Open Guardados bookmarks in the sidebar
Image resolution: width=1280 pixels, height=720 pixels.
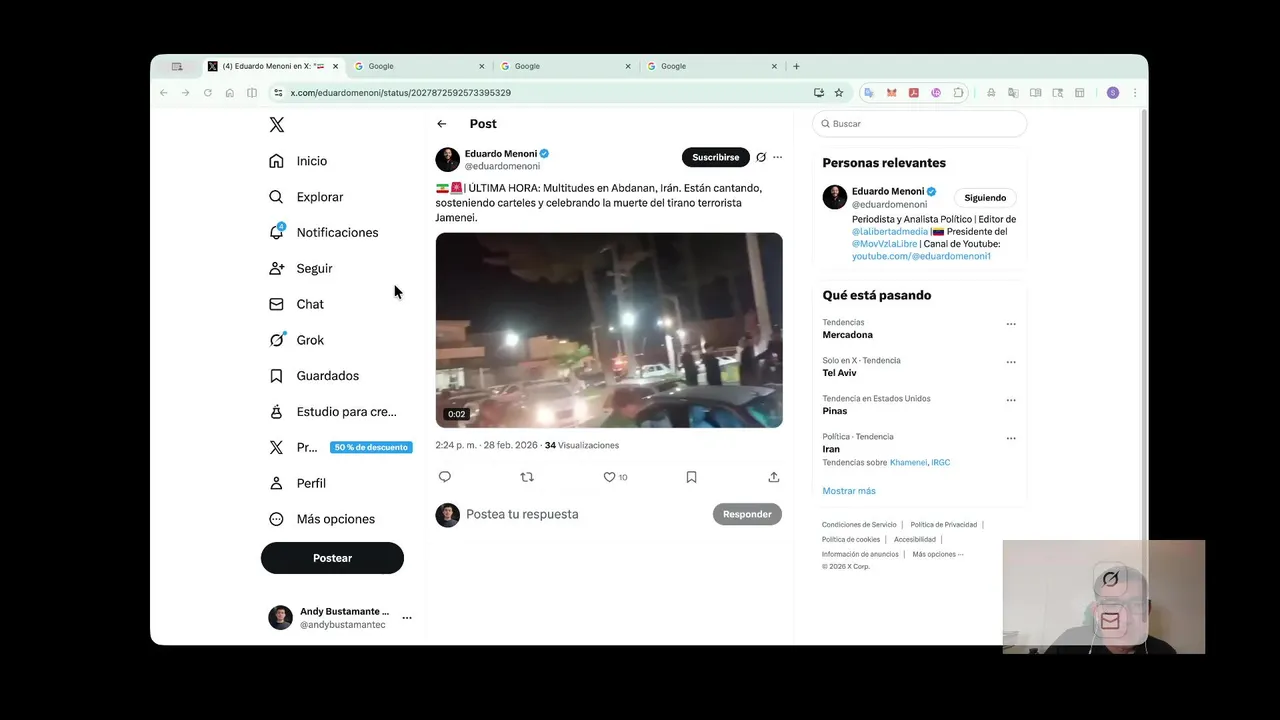tap(314, 376)
